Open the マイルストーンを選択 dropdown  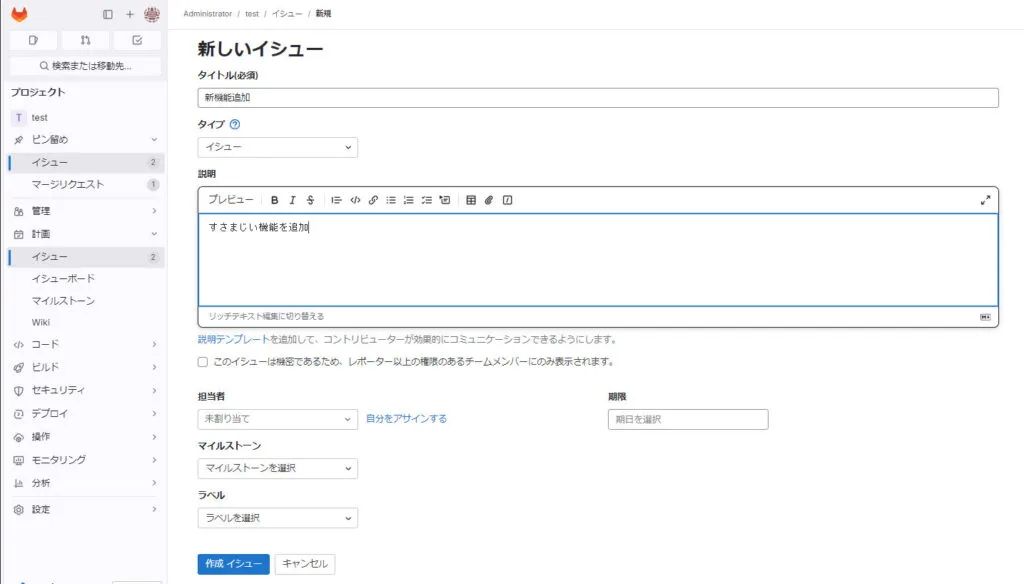click(278, 468)
